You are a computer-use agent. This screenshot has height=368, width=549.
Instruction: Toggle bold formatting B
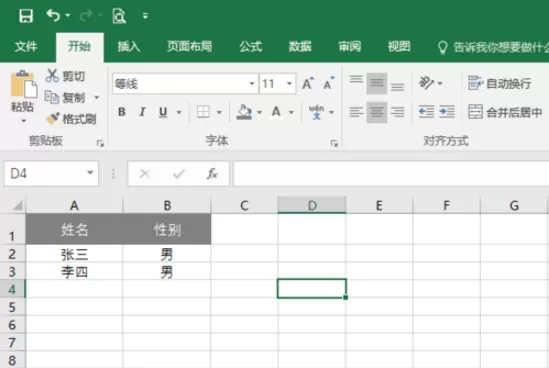(122, 112)
